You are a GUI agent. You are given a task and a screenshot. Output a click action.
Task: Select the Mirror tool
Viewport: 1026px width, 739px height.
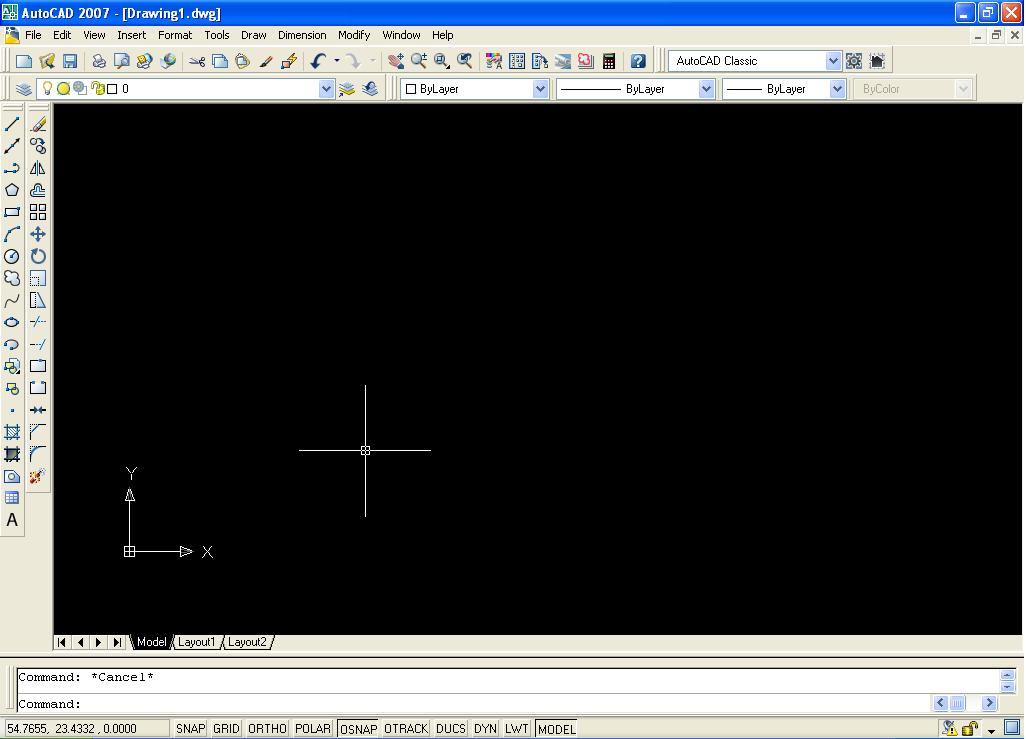click(x=36, y=167)
